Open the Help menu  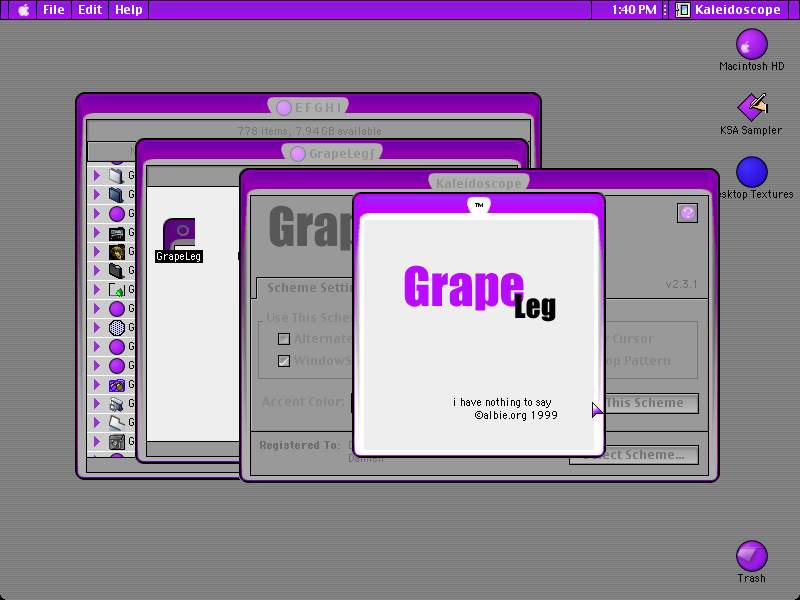[128, 10]
